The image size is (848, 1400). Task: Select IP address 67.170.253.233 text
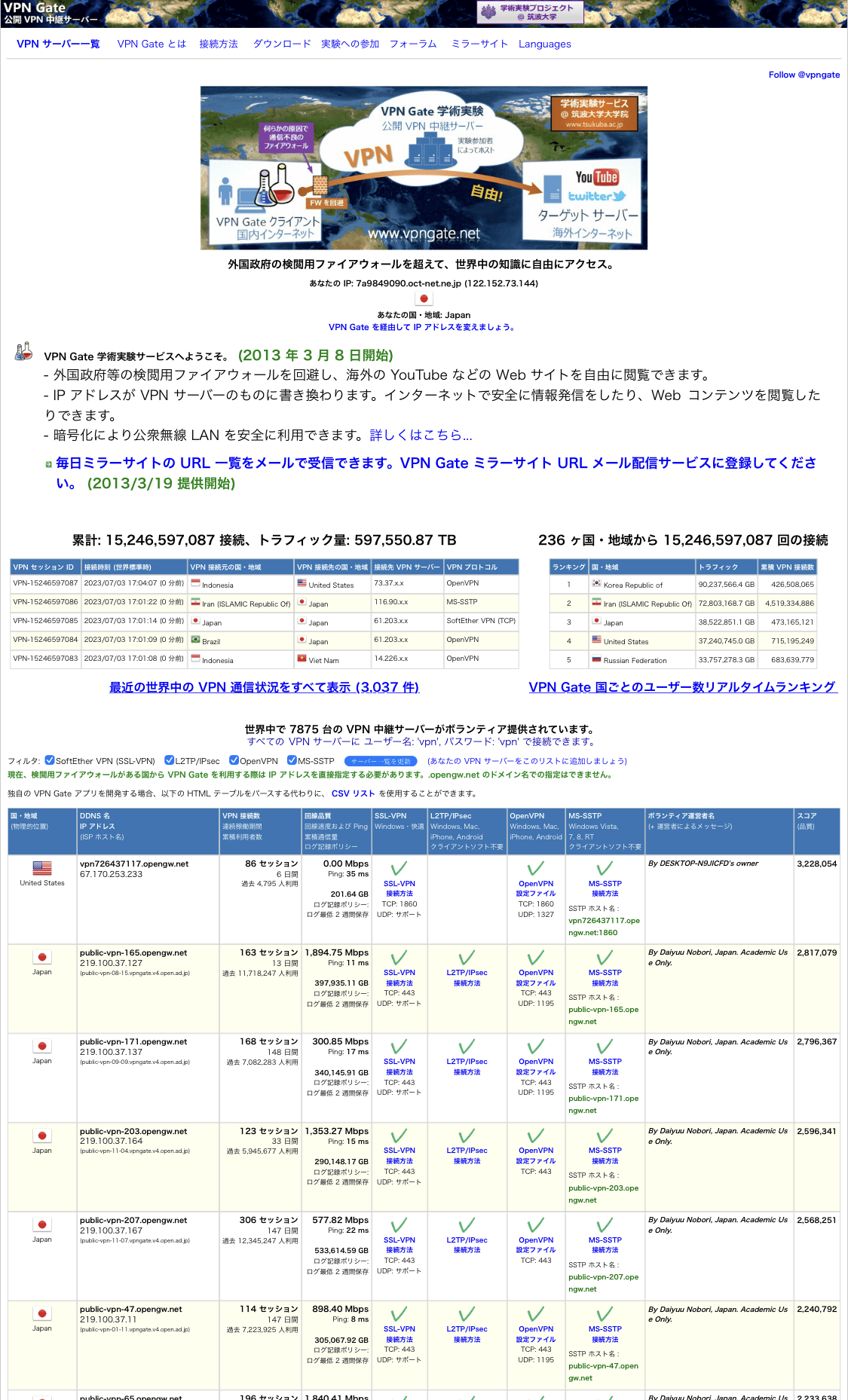[x=111, y=874]
